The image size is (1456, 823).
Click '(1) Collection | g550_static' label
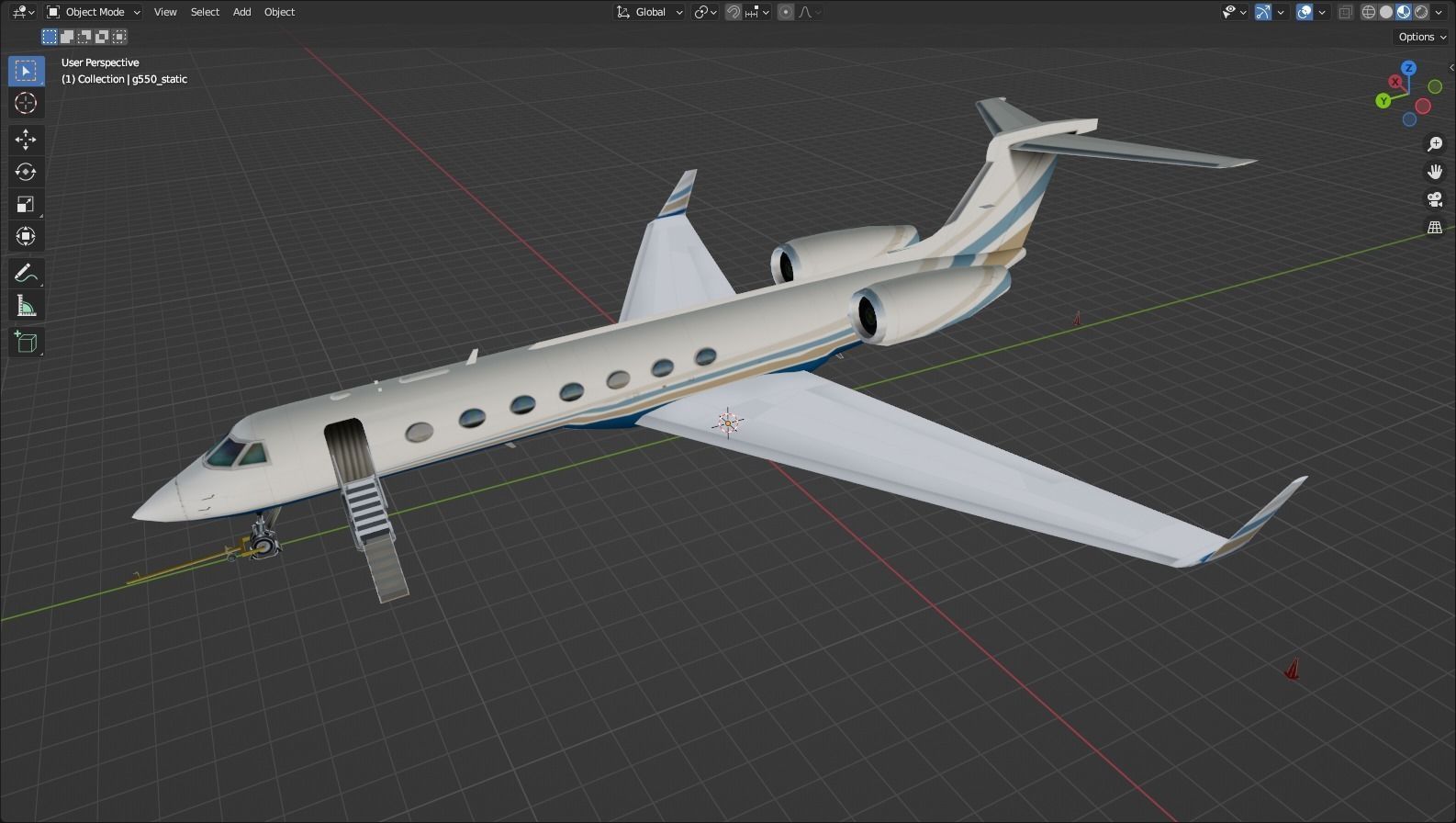point(124,79)
